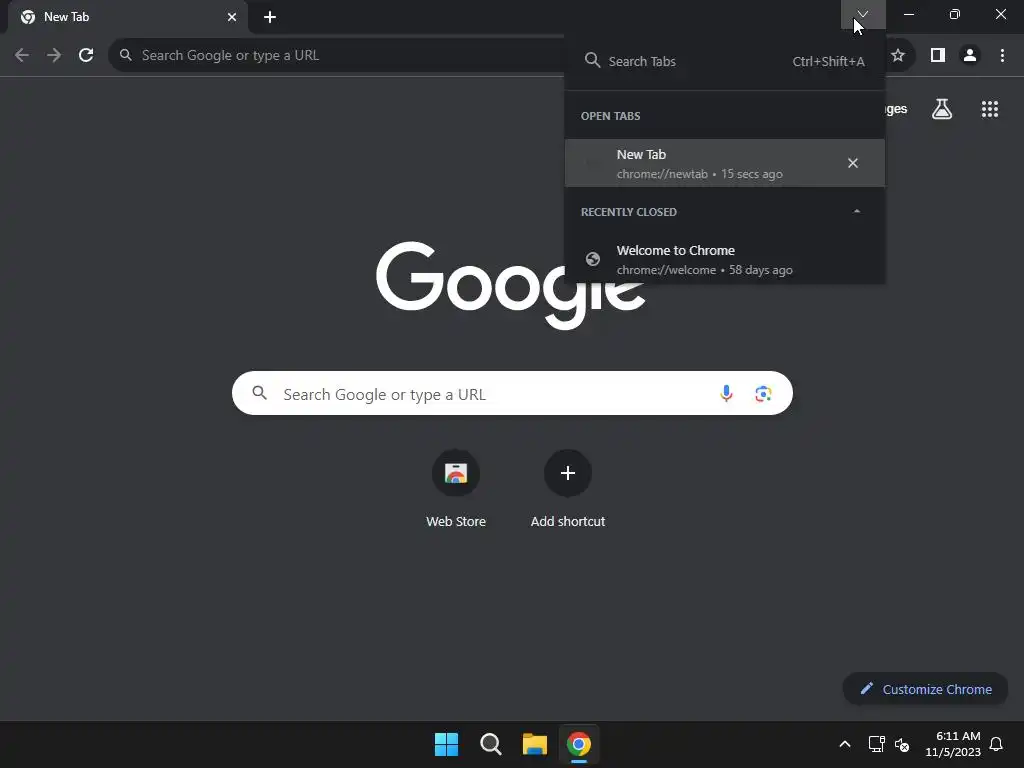1024x768 pixels.
Task: Open File Explorer from taskbar
Action: click(534, 744)
